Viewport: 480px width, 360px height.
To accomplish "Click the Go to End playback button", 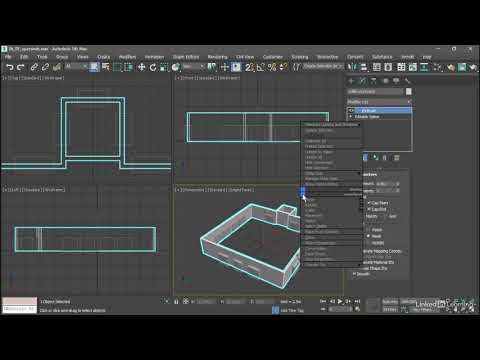I will [x=357, y=301].
